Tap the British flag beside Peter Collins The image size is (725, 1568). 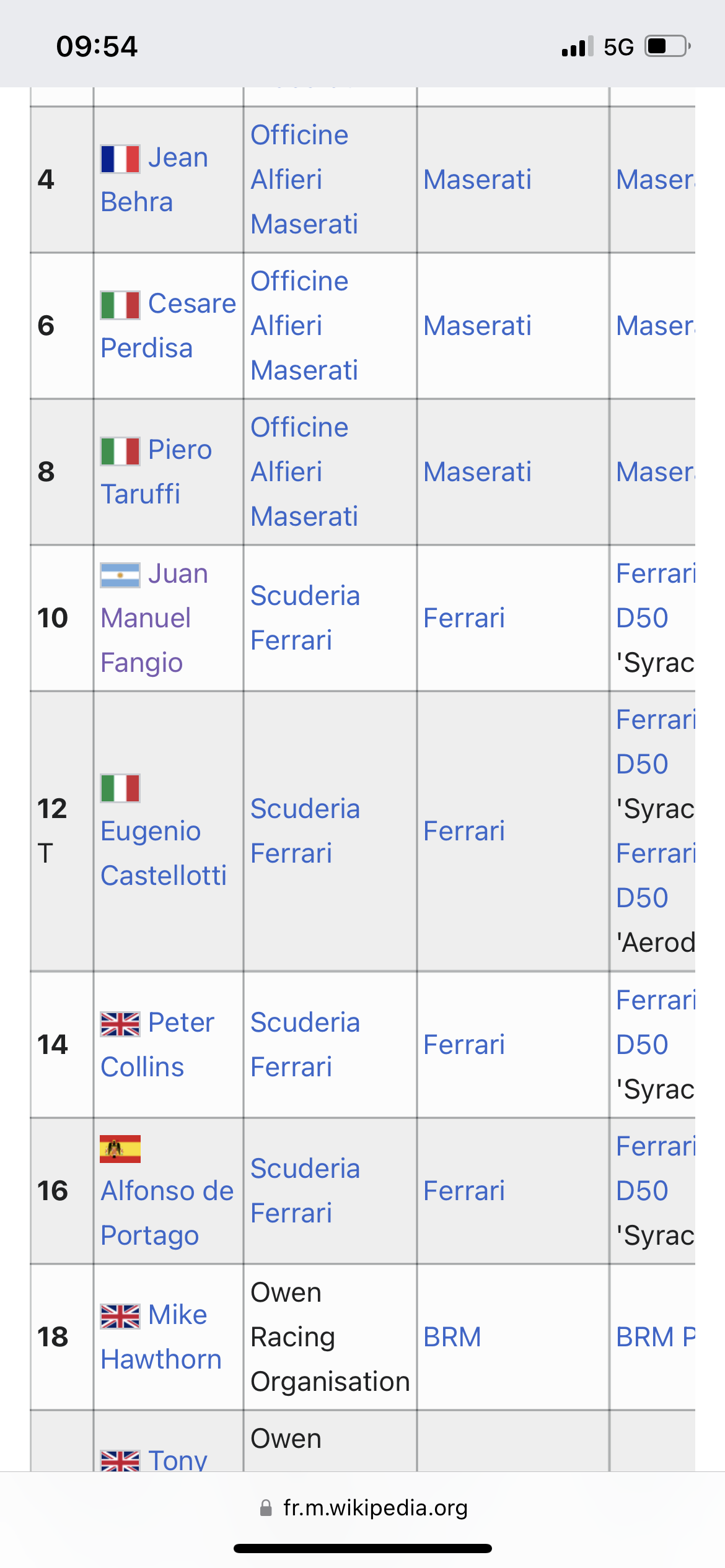pos(120,1024)
